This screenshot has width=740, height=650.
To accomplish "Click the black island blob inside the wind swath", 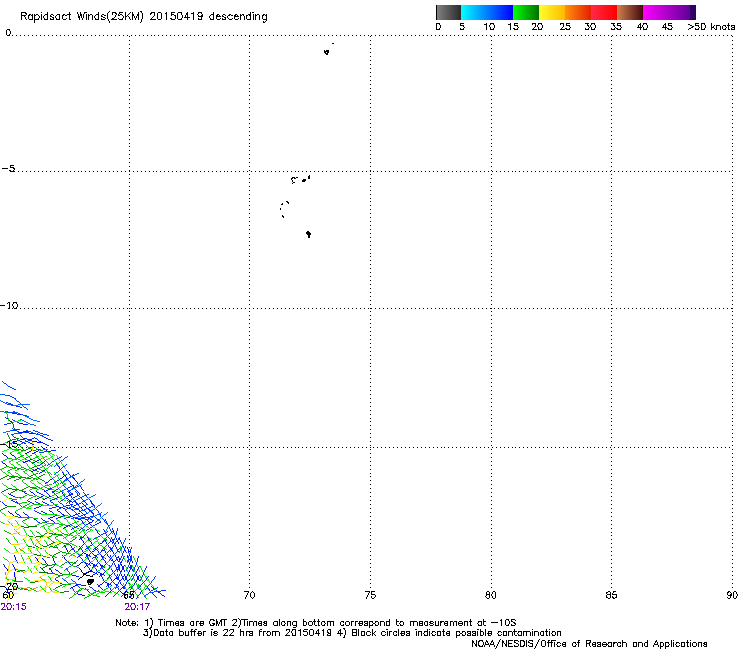I will pos(90,582).
